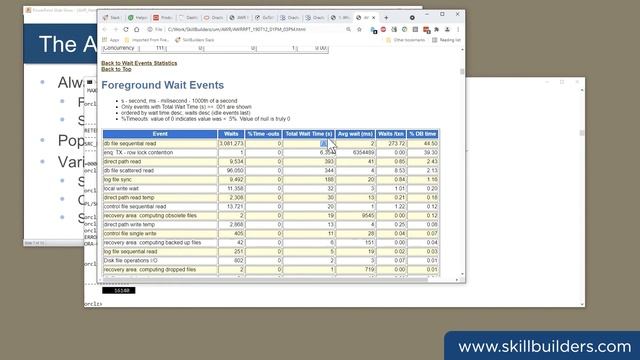
Task: Follow the Back to Top link
Action: point(116,69)
